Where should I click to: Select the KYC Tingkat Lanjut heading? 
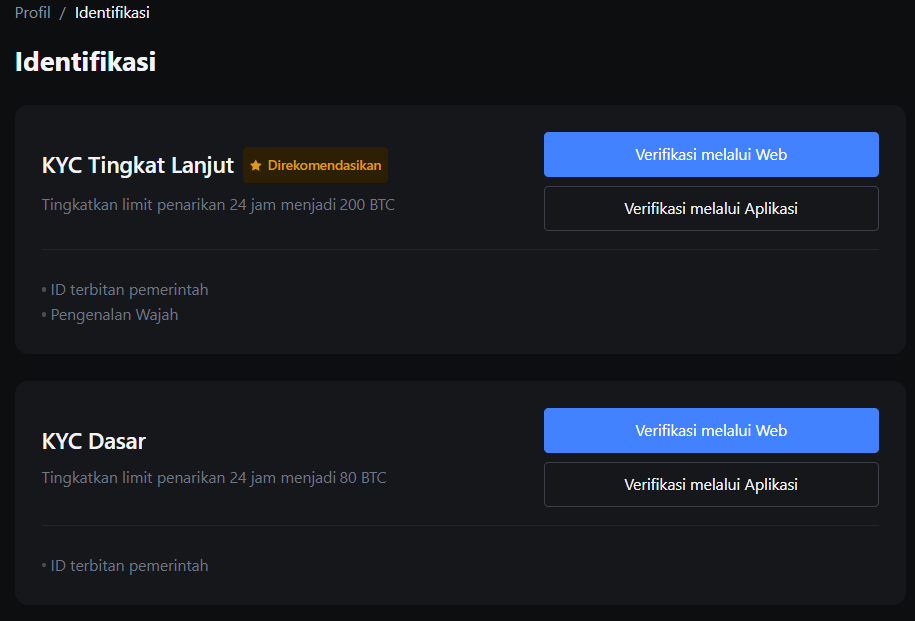pyautogui.click(x=136, y=165)
